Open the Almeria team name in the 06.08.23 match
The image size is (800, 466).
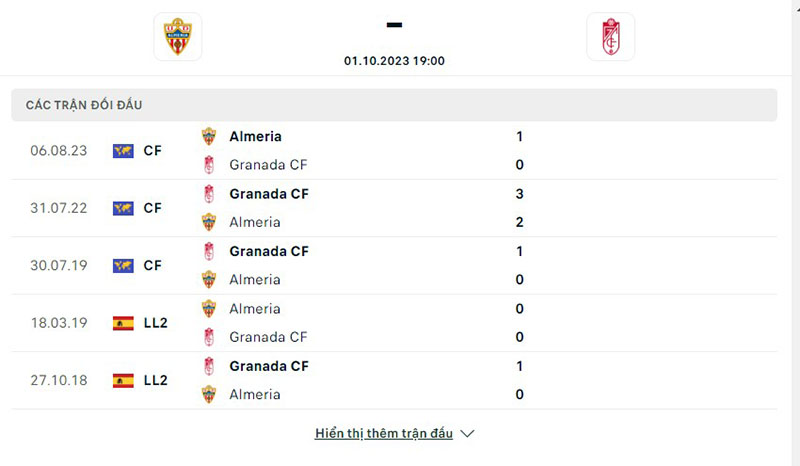point(255,137)
